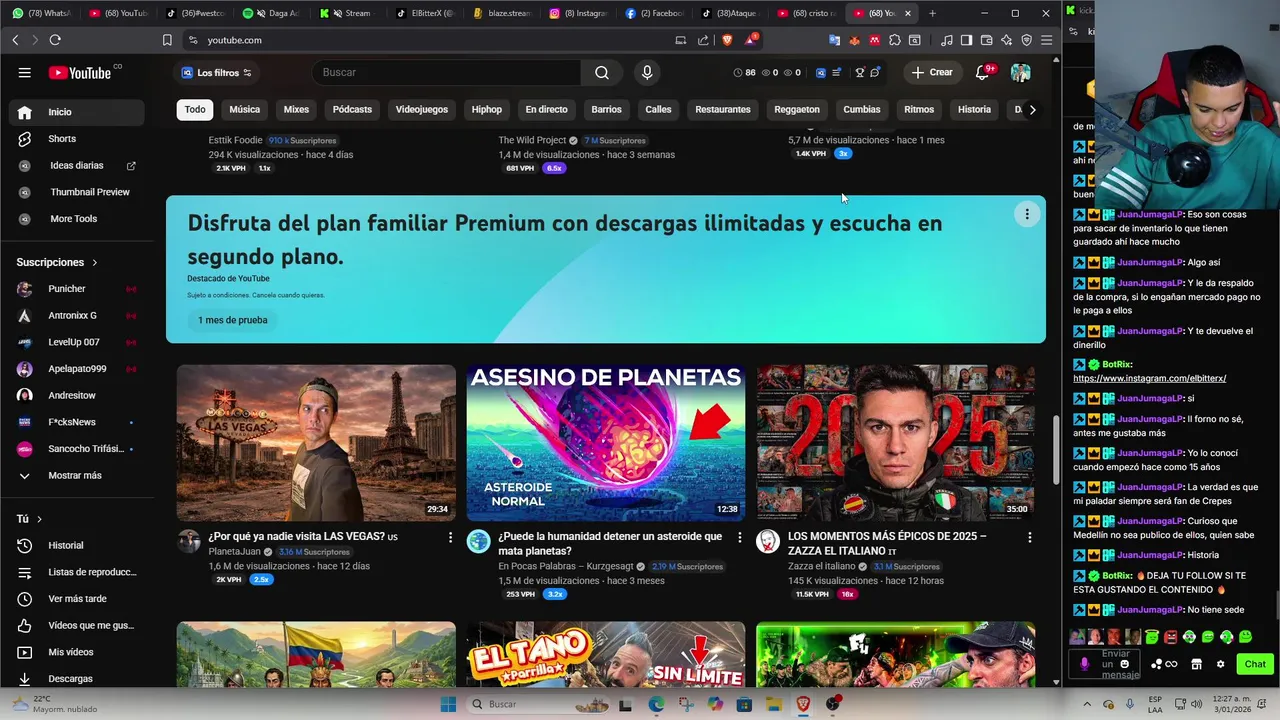Click the YouTube logo

[80, 72]
